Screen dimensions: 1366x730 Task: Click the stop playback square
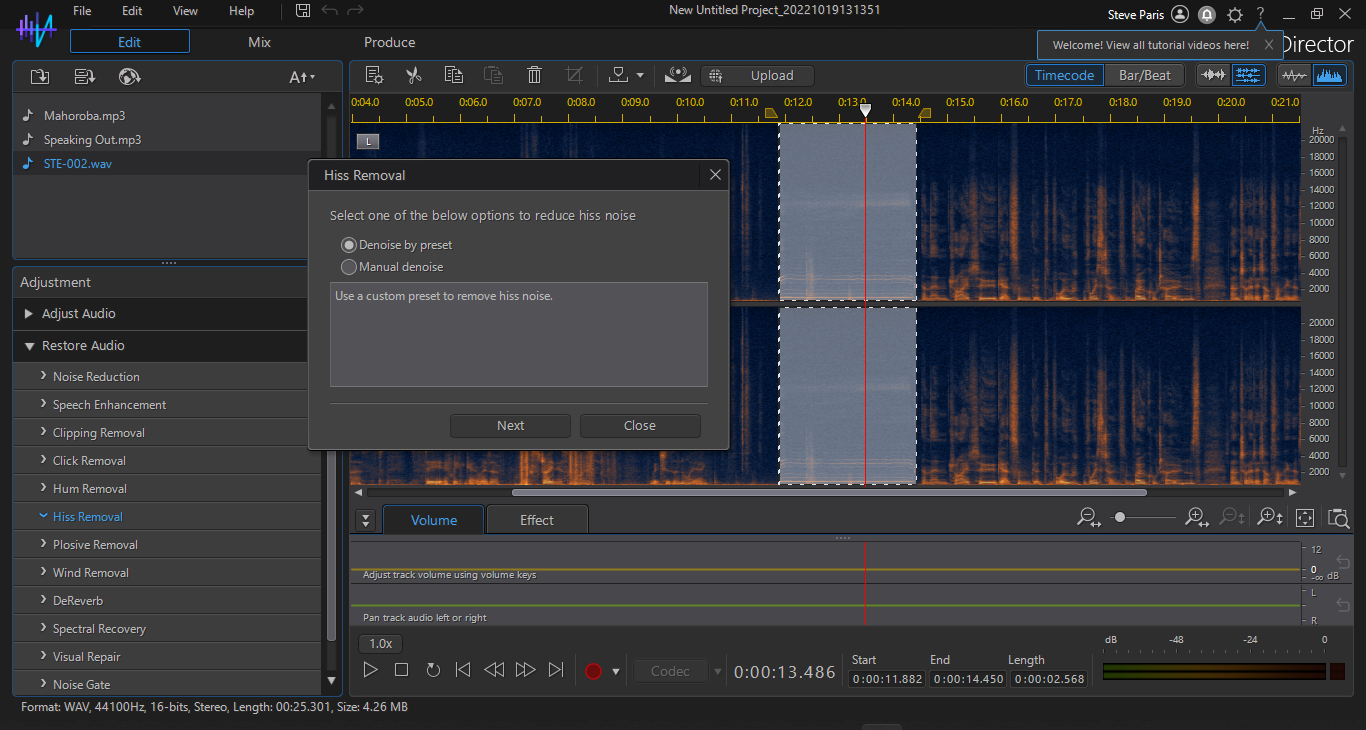click(x=401, y=670)
